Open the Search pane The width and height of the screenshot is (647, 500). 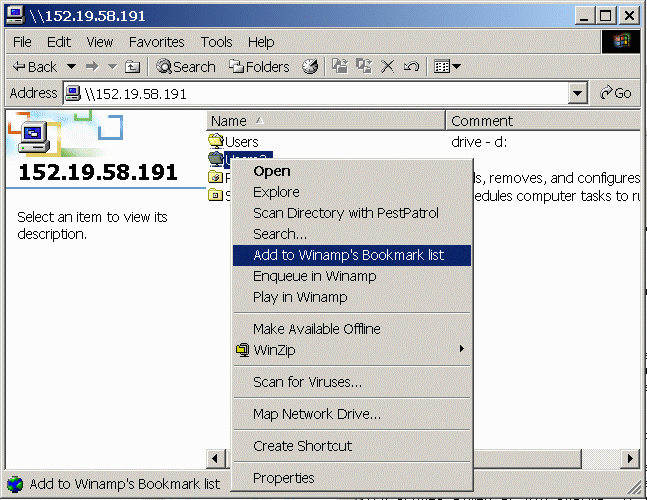pos(186,66)
